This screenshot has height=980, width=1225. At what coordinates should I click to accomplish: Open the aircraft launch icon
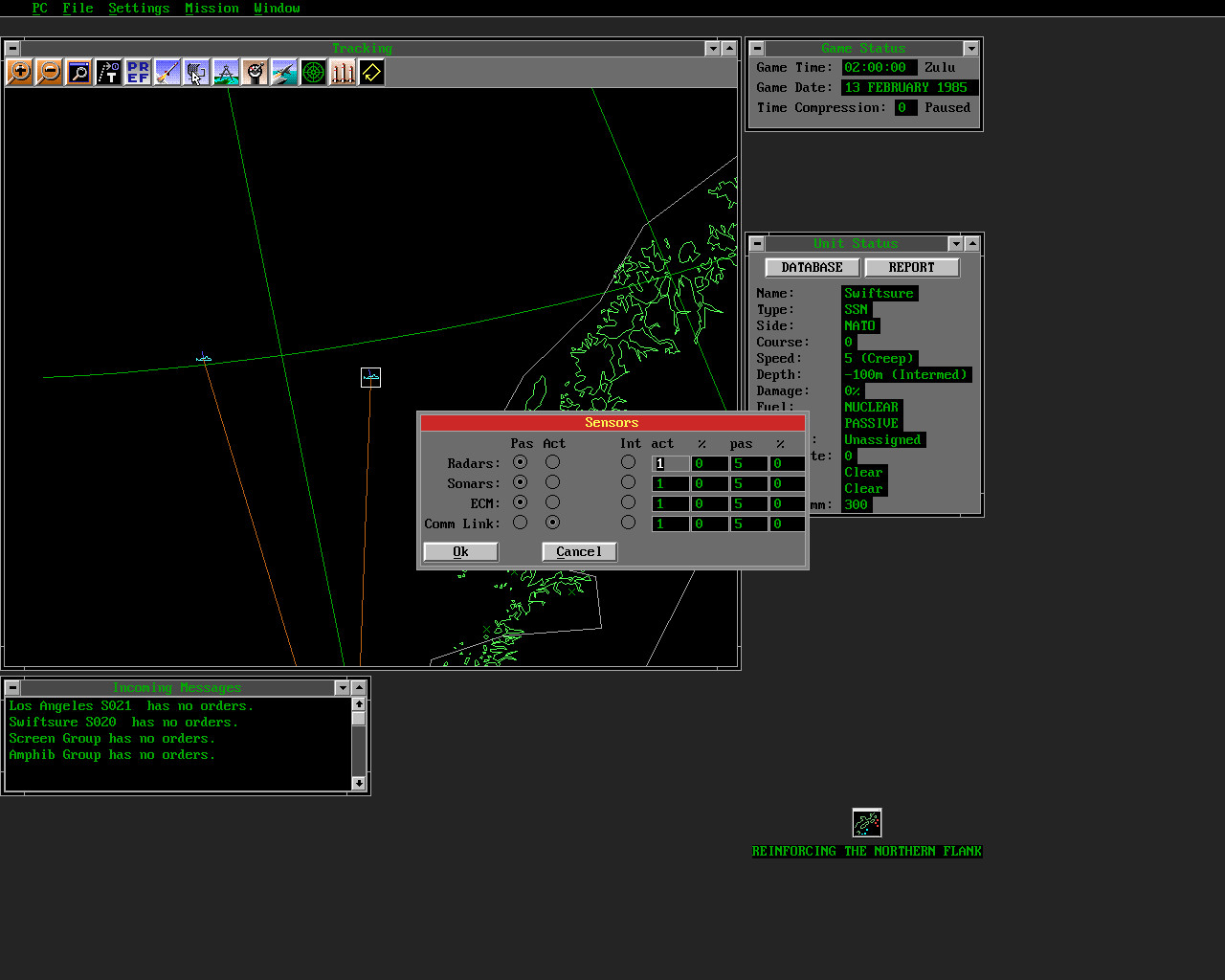(284, 73)
